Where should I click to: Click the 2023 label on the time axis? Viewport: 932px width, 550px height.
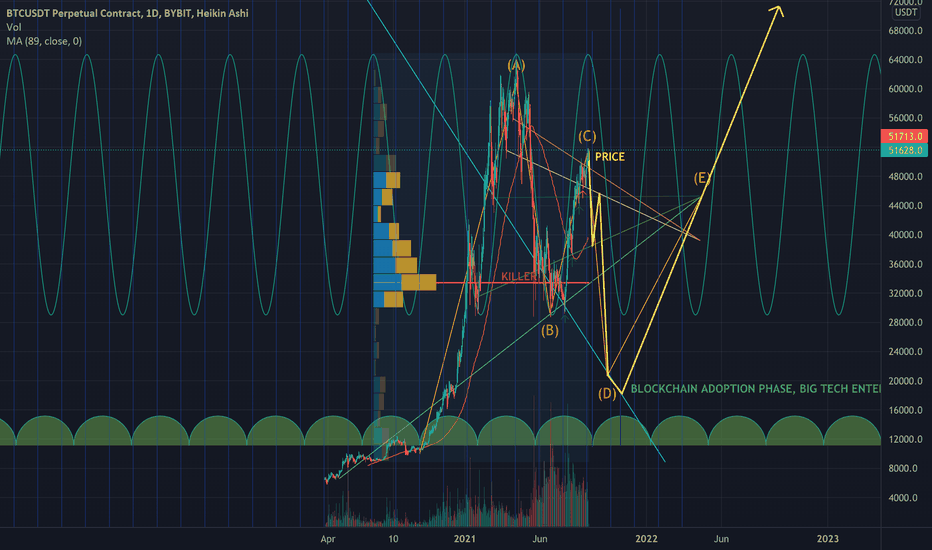pos(827,539)
